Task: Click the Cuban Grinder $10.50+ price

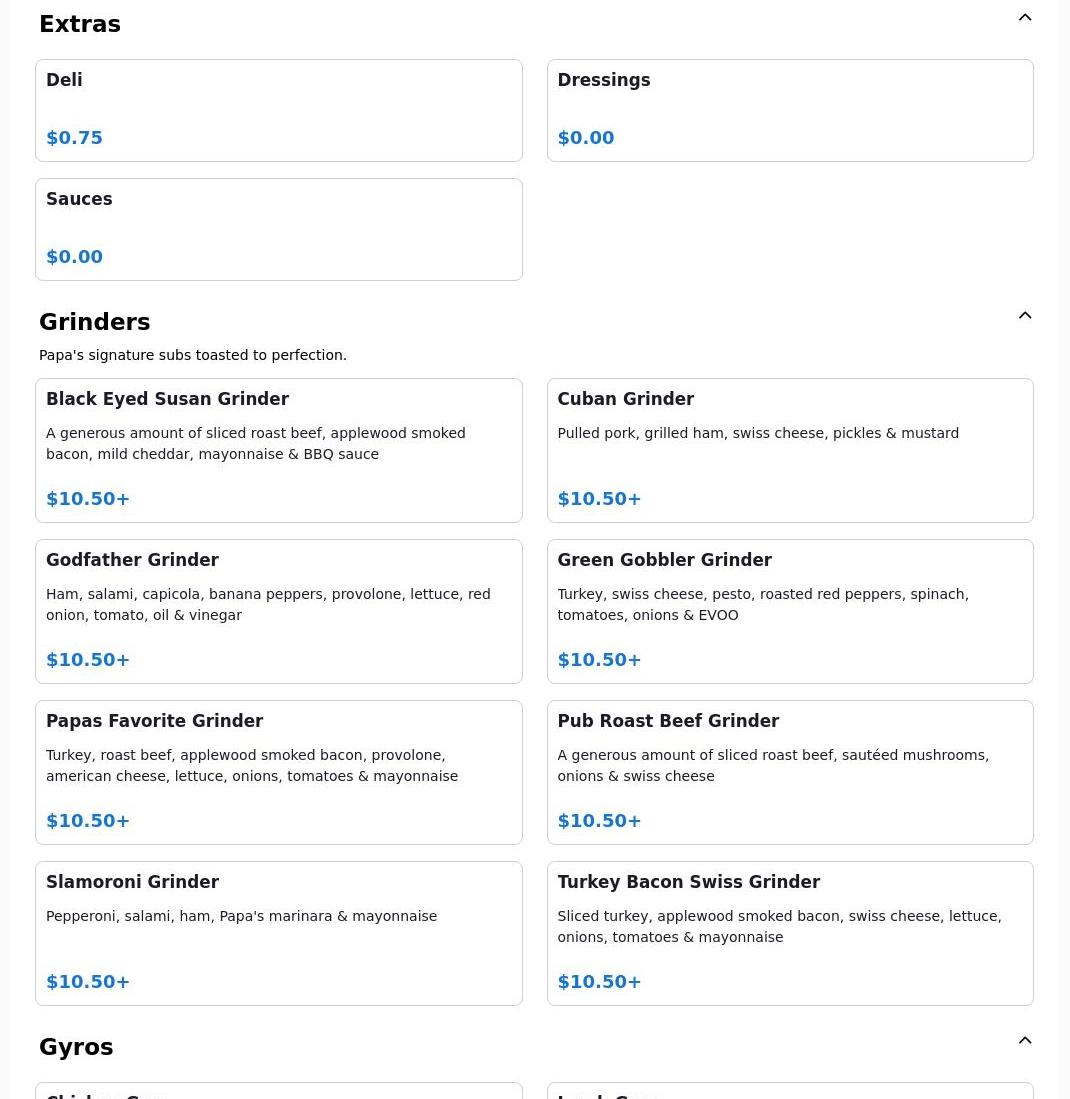Action: click(599, 499)
